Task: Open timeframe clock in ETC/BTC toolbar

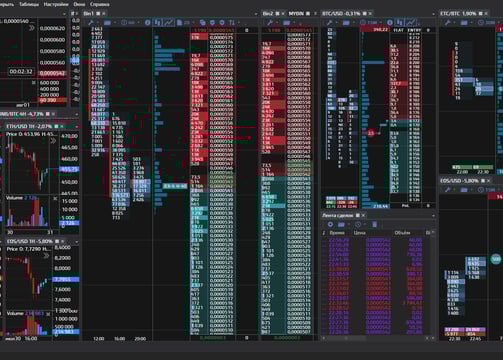Action: click(481, 23)
